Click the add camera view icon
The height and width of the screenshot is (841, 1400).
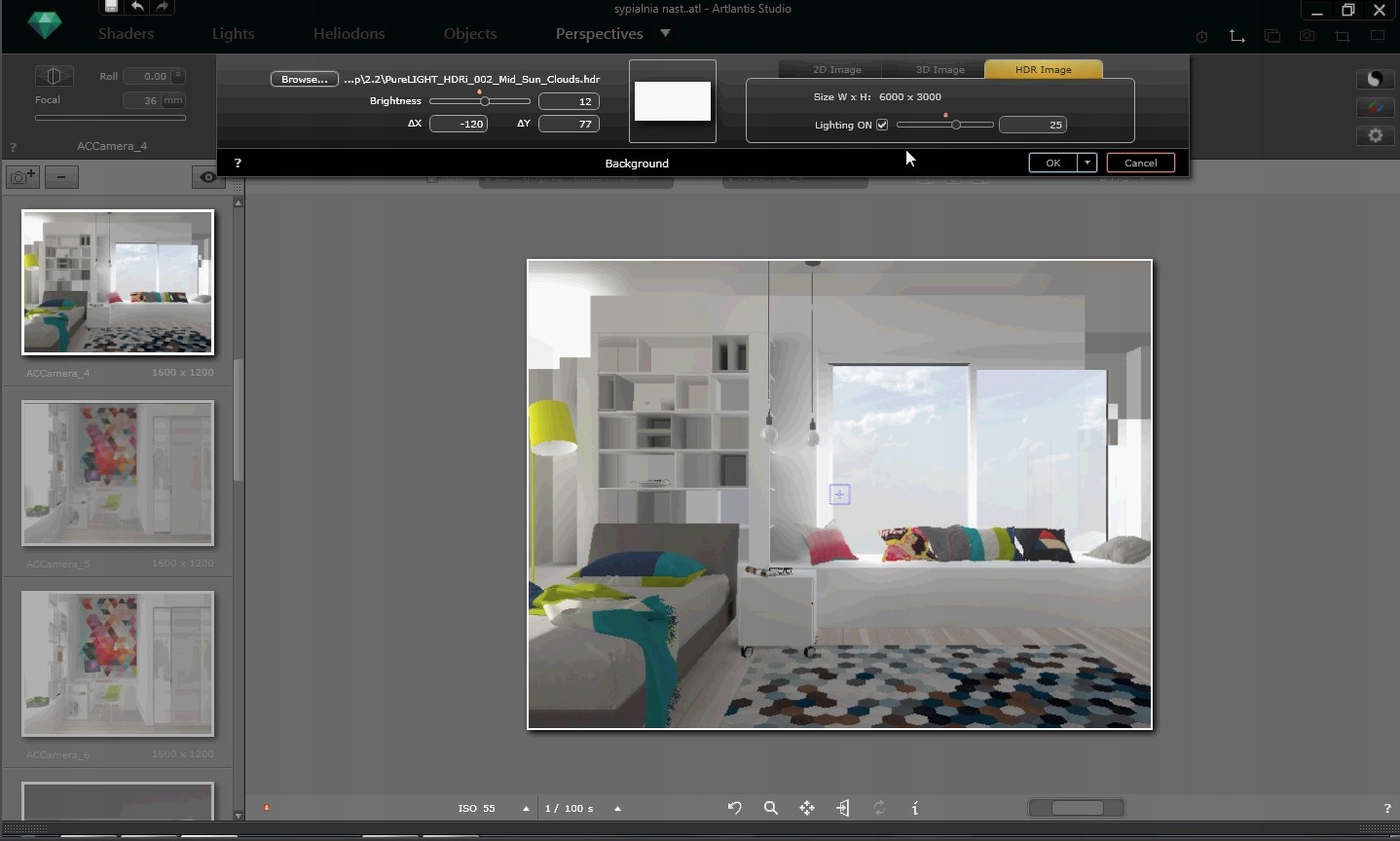[22, 177]
